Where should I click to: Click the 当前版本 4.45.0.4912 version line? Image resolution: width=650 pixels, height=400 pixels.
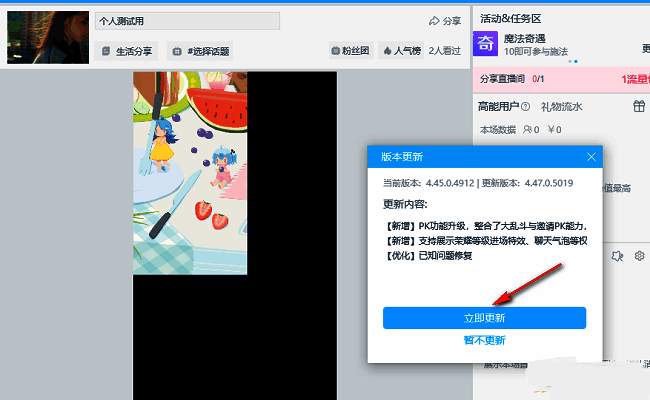tap(428, 183)
